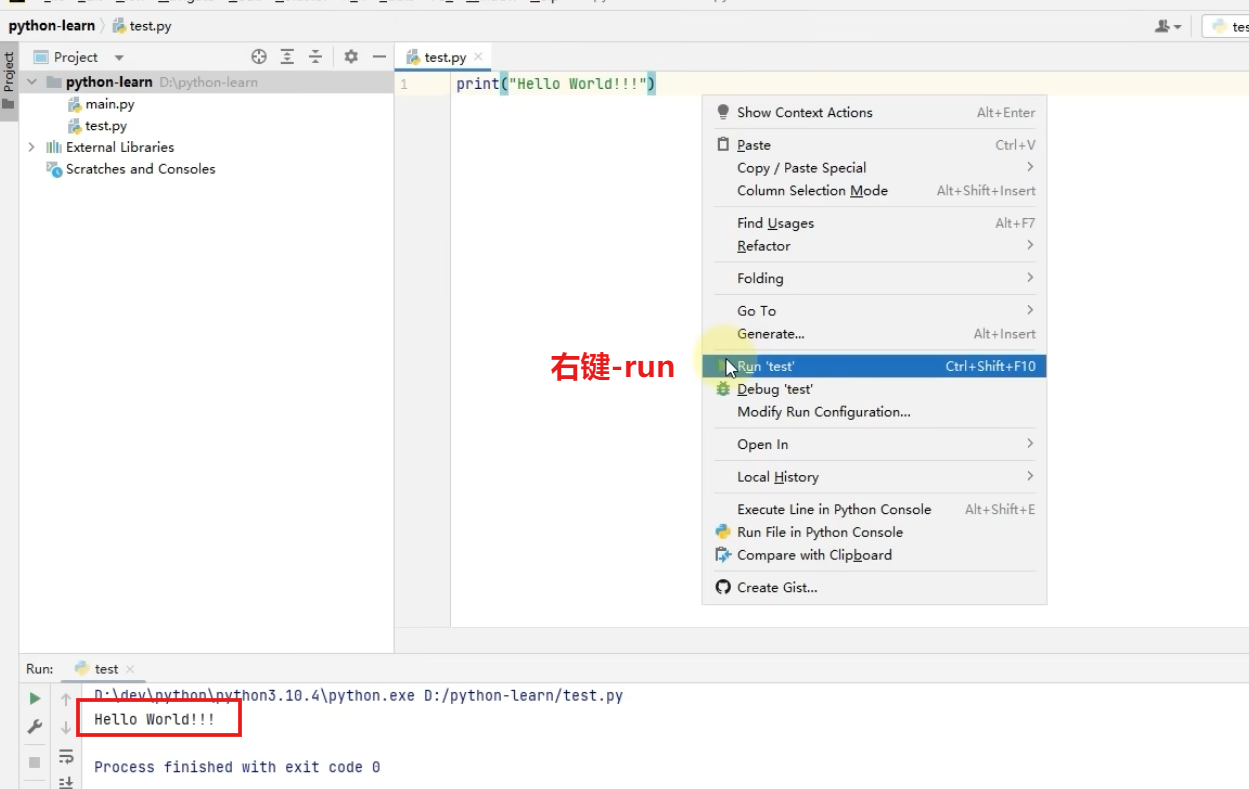
Task: Choose Debug 'test'
Action: tap(874, 389)
